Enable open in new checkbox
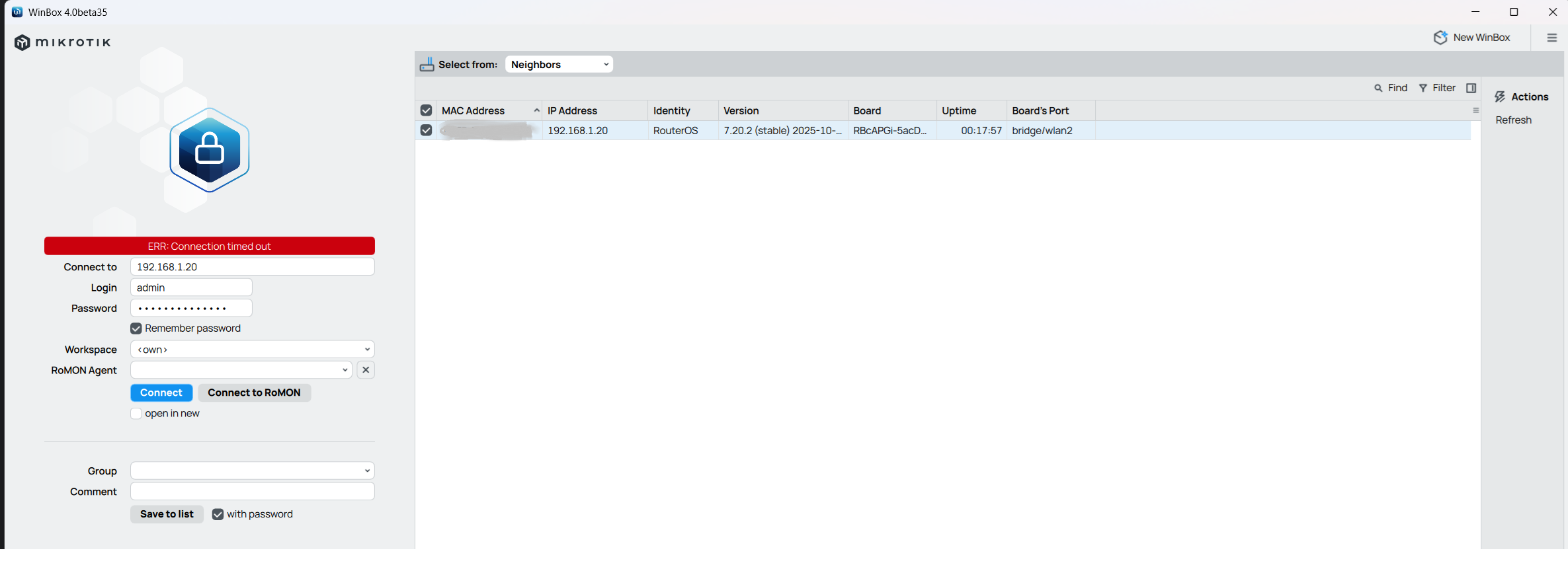This screenshot has width=1568, height=571. tap(136, 414)
